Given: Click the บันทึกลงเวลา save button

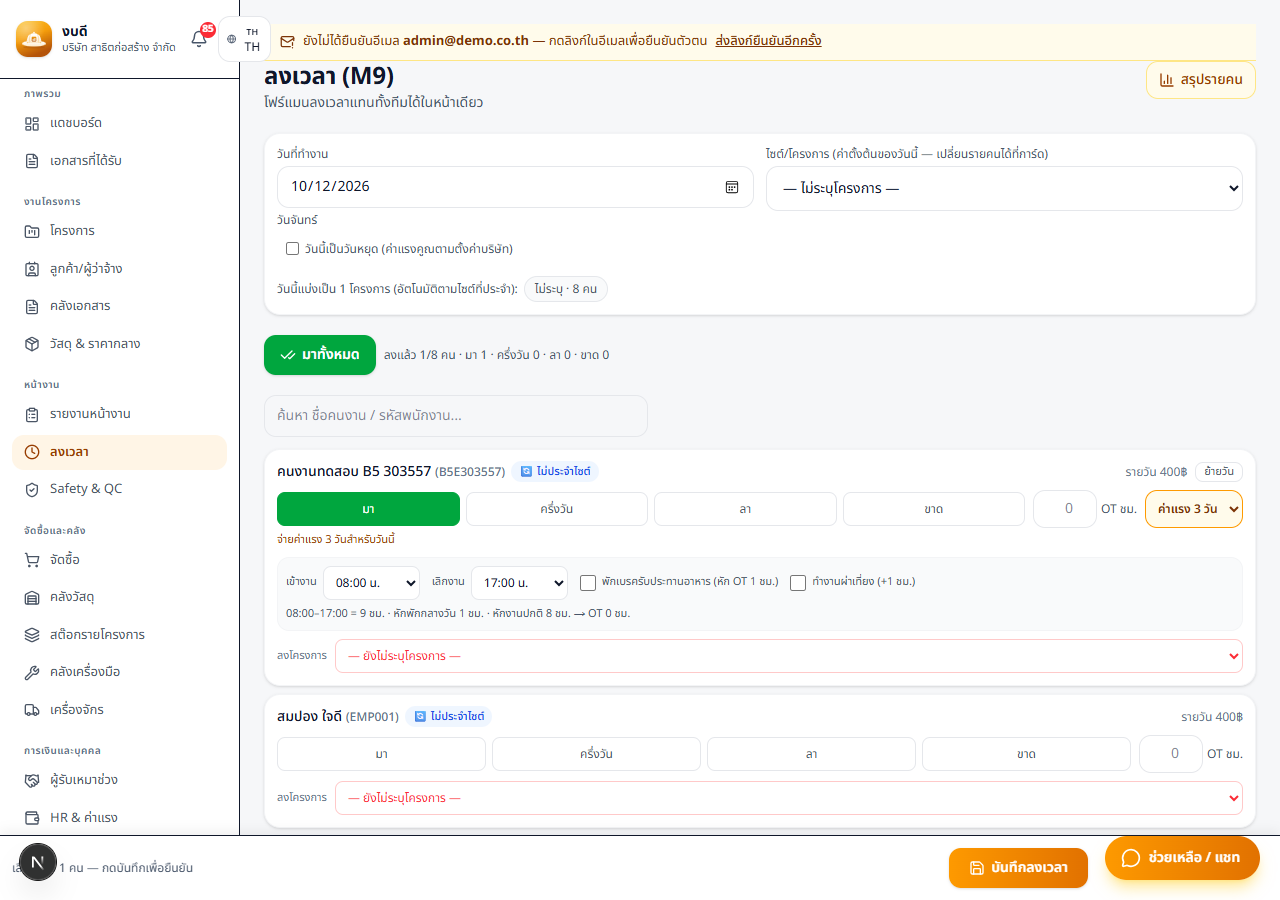Looking at the screenshot, I should point(1018,868).
